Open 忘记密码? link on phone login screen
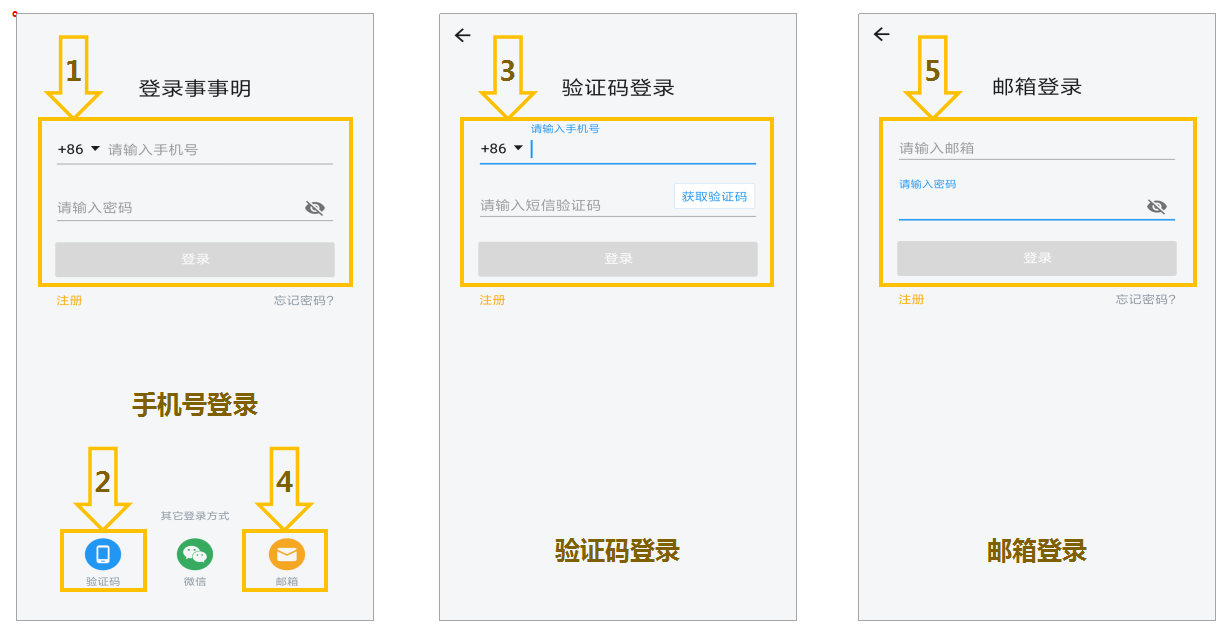 (x=304, y=300)
